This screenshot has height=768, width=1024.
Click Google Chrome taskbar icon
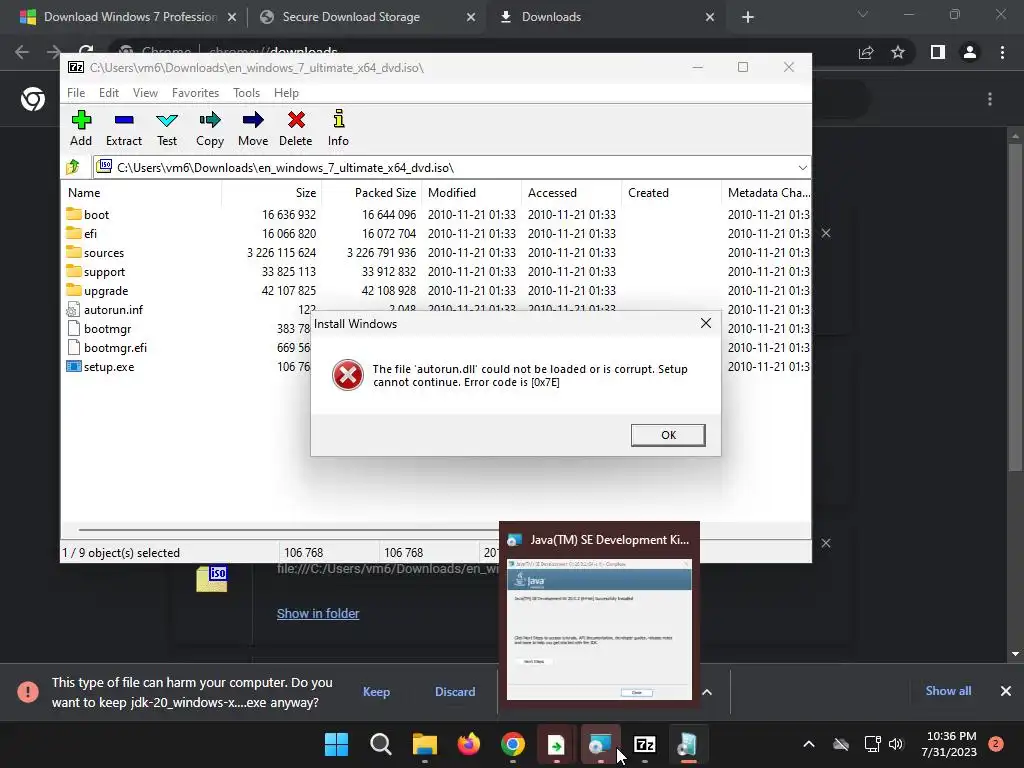513,744
